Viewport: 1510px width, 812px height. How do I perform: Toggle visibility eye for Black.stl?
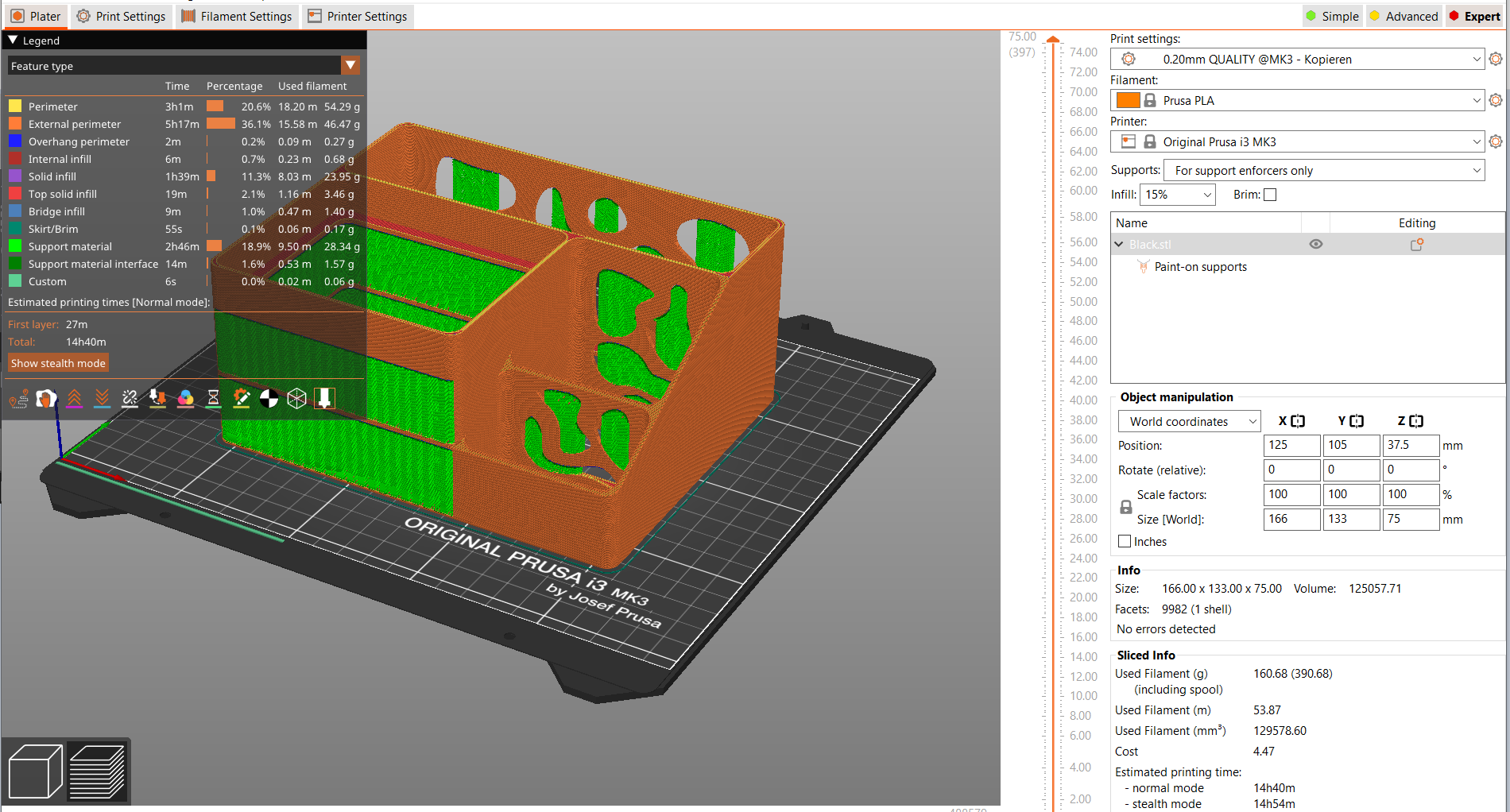[x=1316, y=245]
